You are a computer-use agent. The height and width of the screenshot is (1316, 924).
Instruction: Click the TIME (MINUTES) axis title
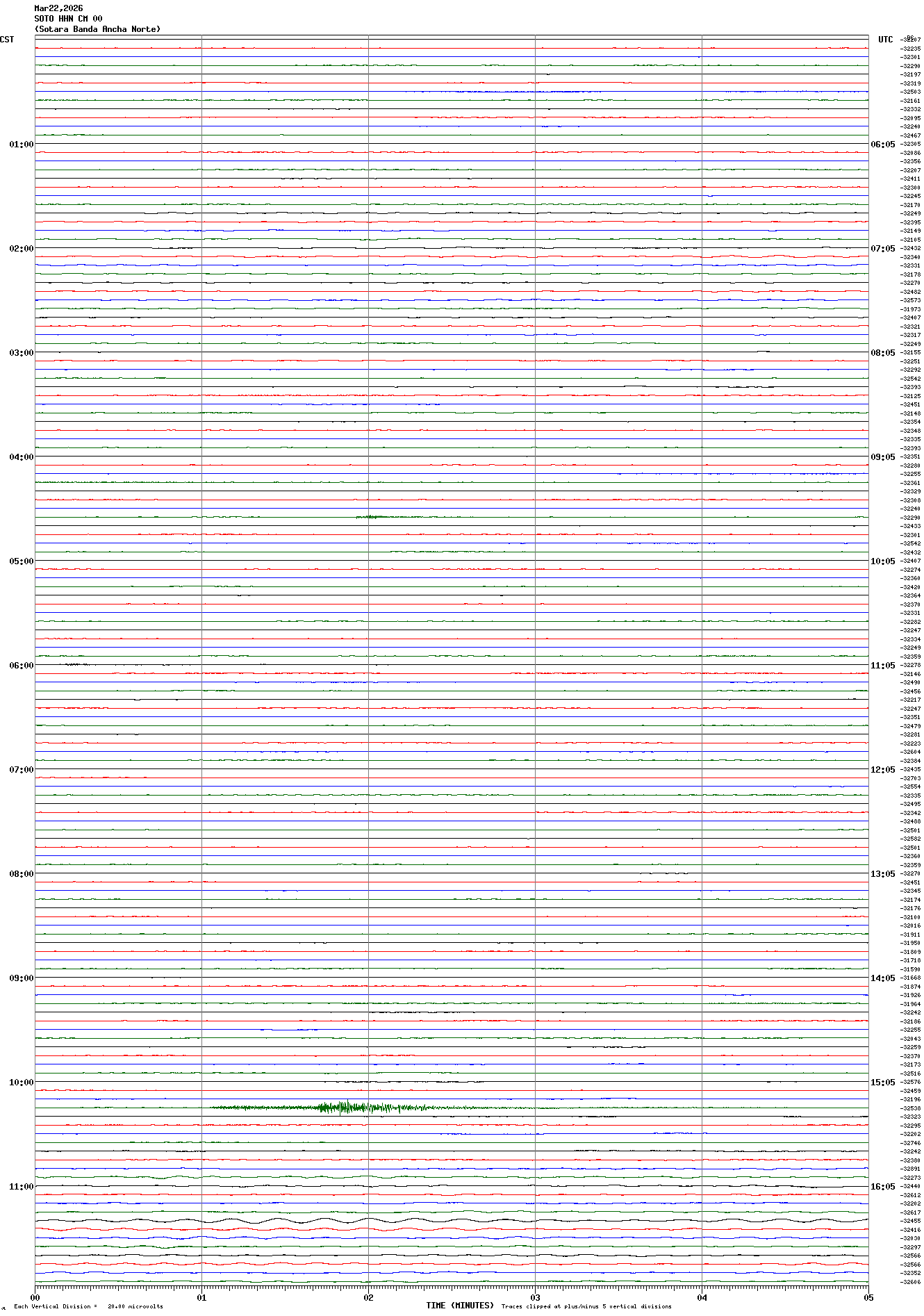click(460, 1306)
